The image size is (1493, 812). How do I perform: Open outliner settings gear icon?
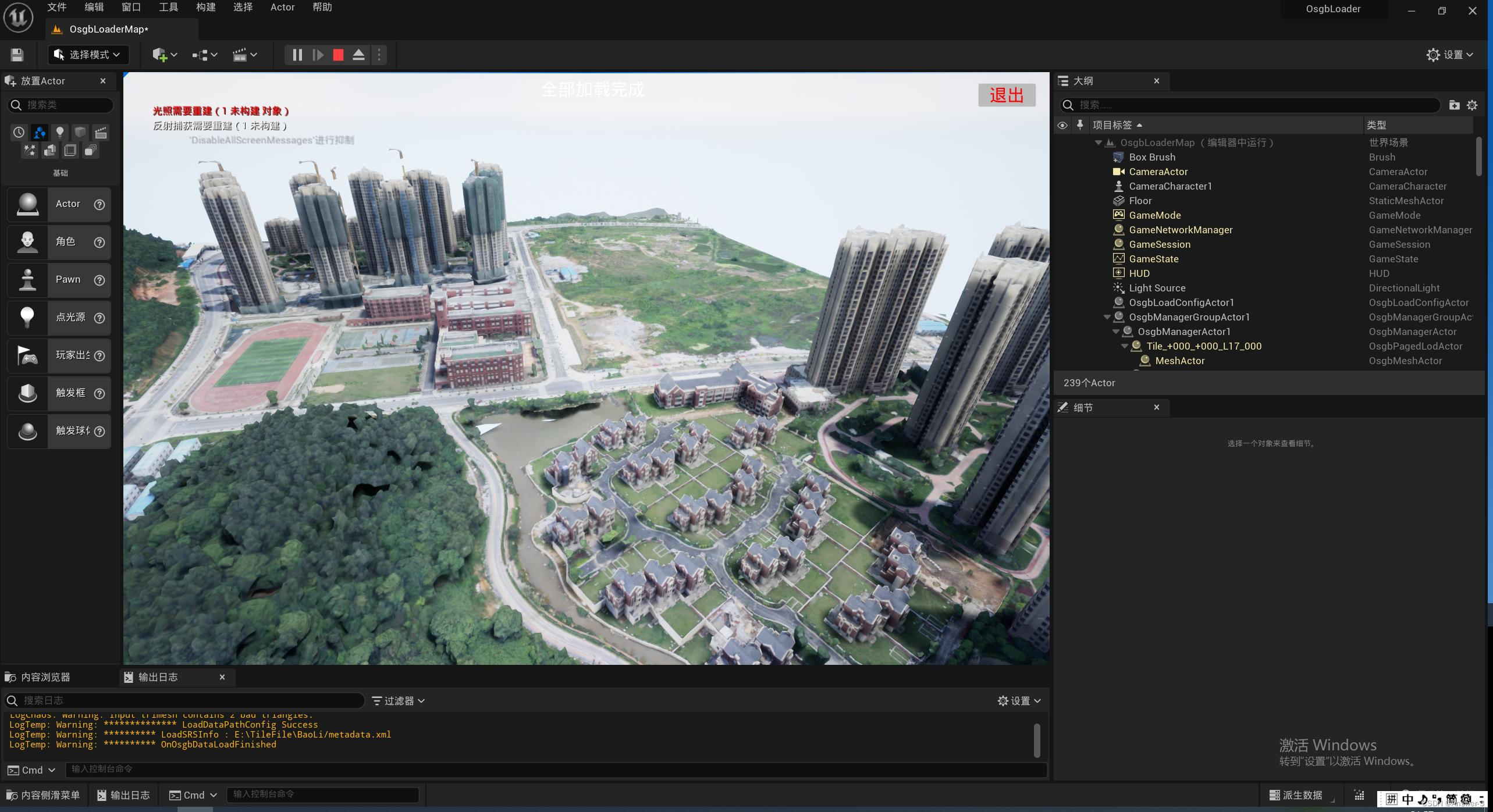[x=1471, y=105]
